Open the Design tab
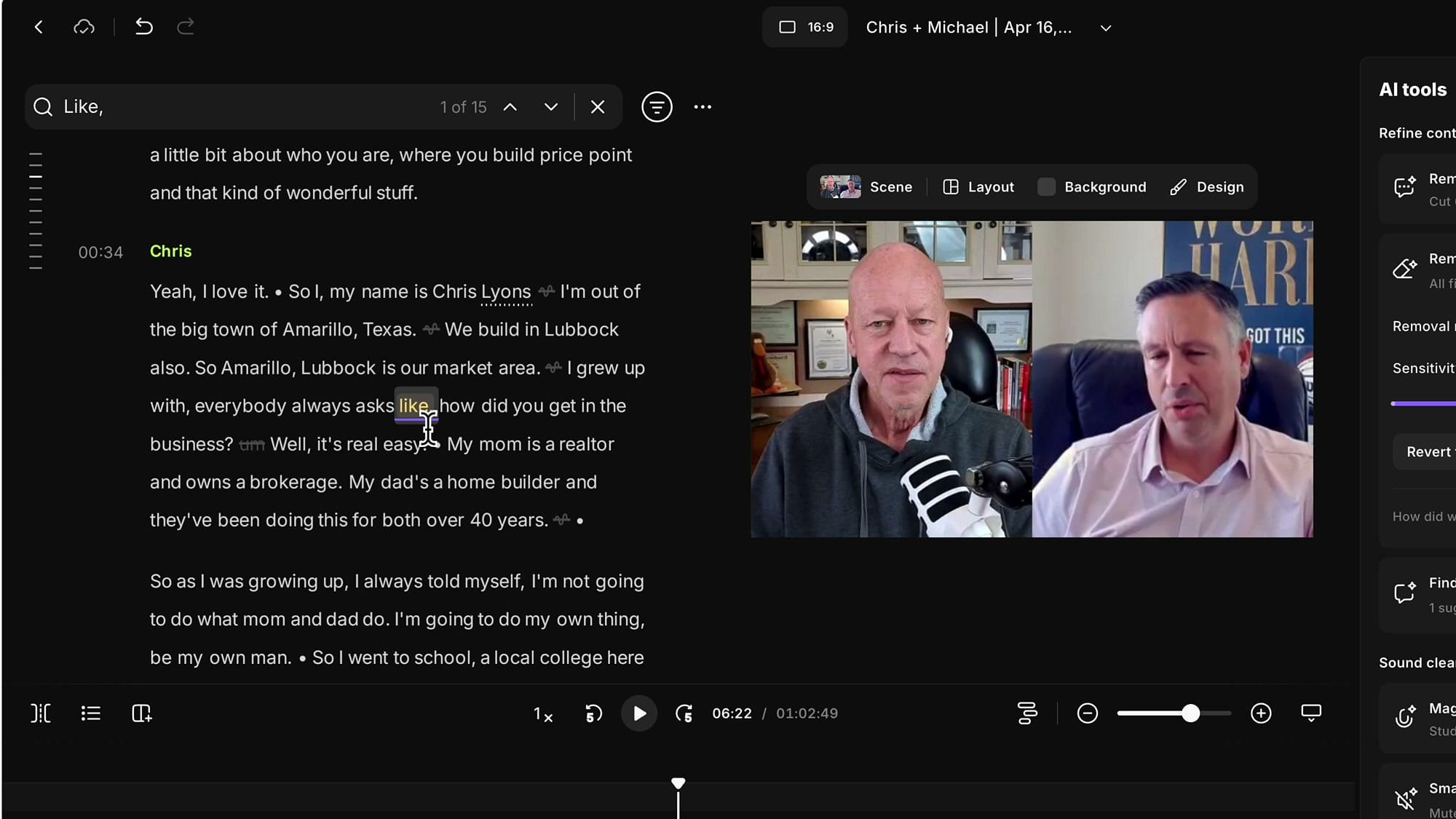Screen dimensions: 1456x819 pos(1206,187)
